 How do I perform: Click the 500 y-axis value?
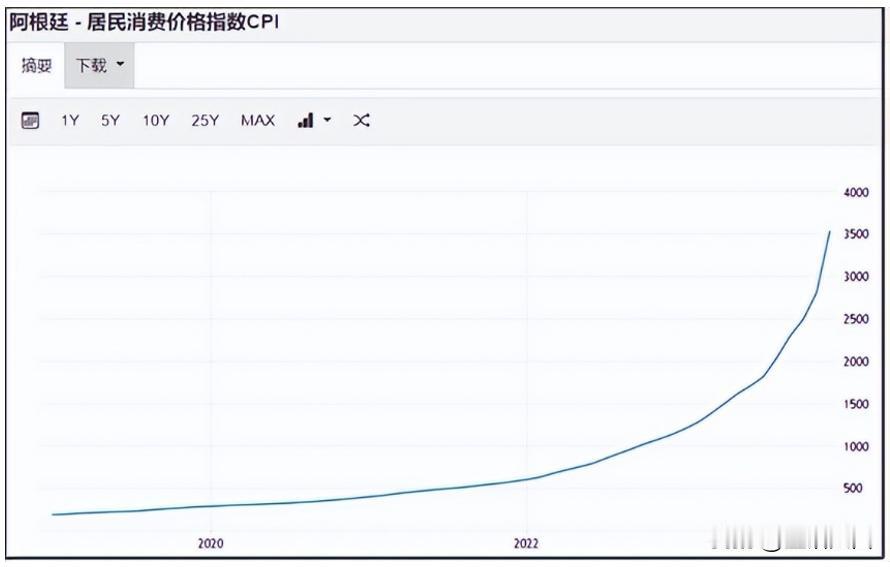tap(853, 488)
